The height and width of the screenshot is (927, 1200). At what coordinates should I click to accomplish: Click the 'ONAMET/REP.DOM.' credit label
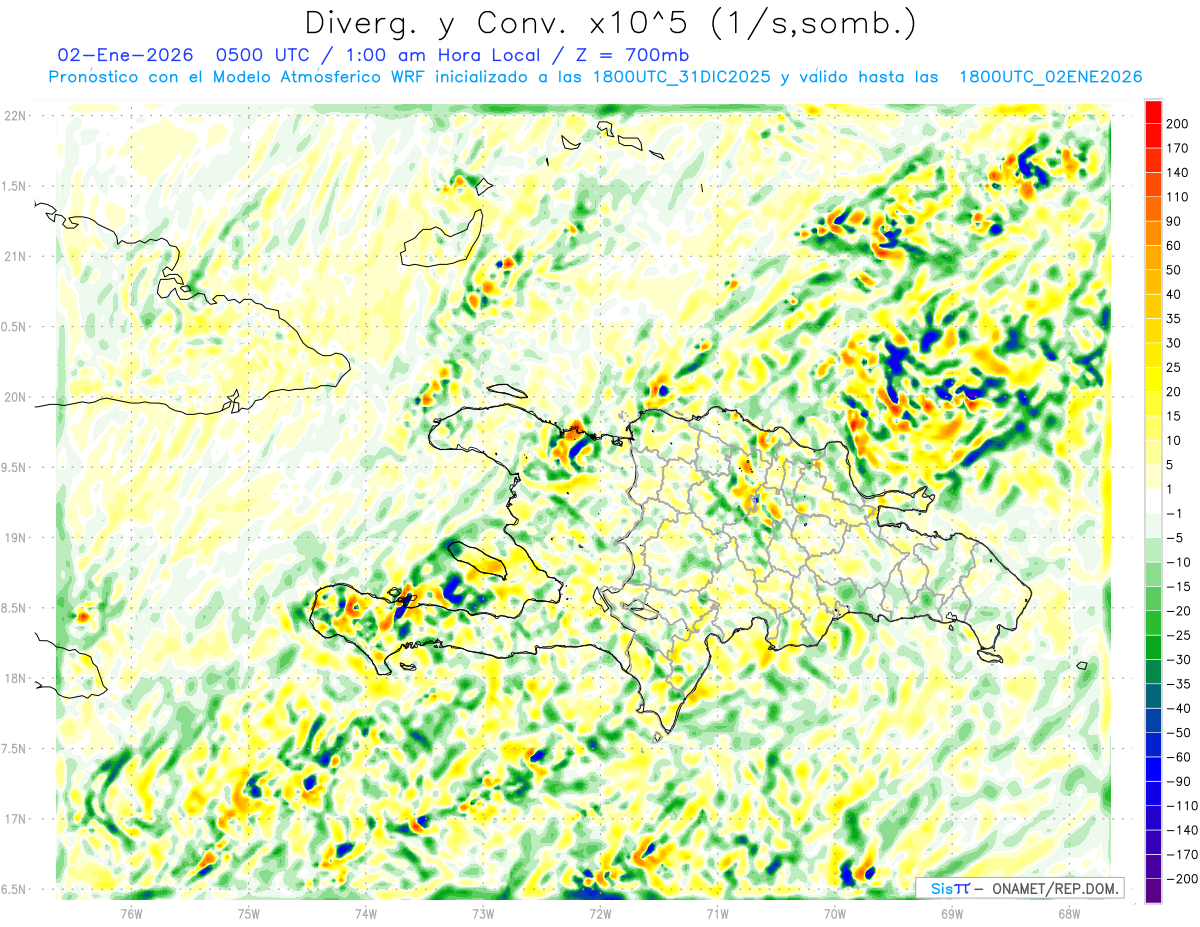click(1054, 888)
